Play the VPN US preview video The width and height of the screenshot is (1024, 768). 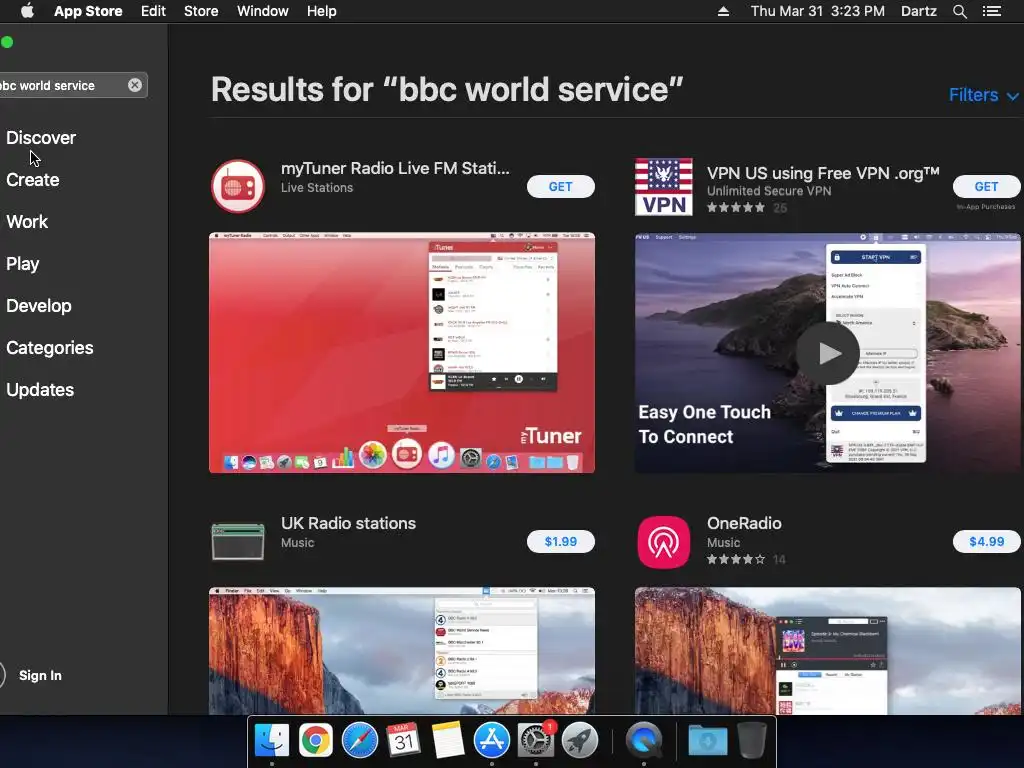pyautogui.click(x=827, y=353)
